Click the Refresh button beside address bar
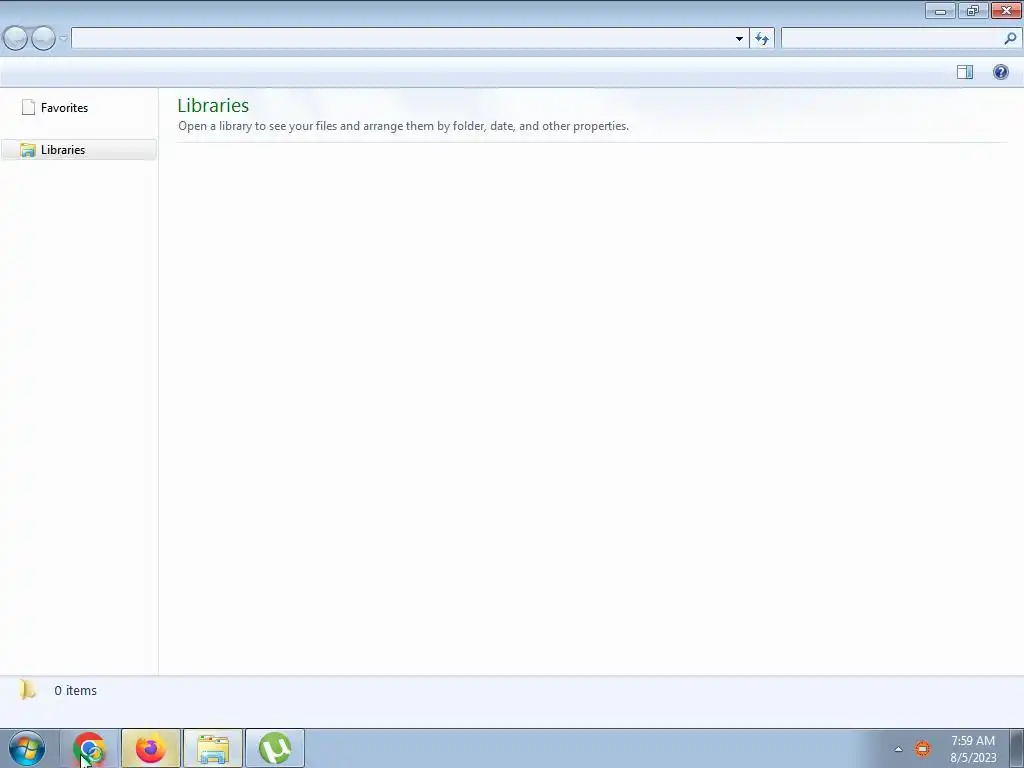This screenshot has width=1024, height=768. point(762,39)
